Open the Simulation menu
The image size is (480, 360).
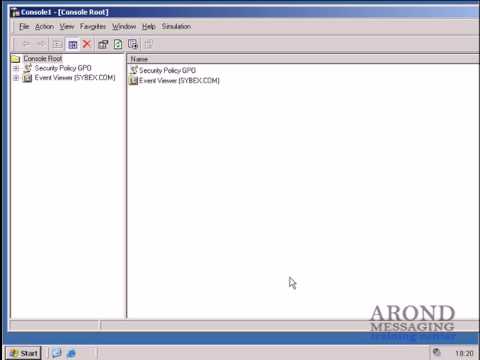[x=176, y=27]
